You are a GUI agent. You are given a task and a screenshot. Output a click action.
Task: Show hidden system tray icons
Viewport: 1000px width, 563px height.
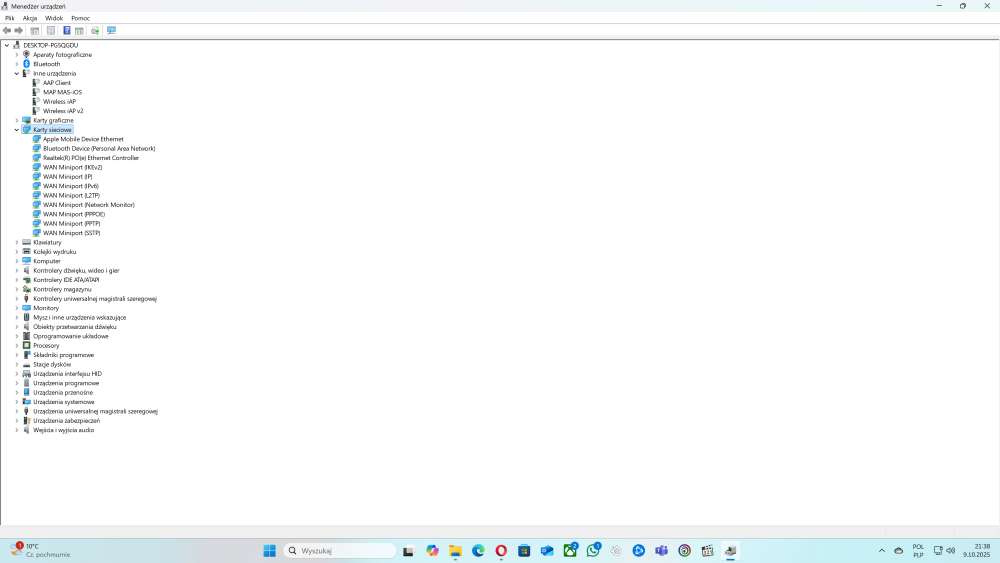pyautogui.click(x=881, y=551)
